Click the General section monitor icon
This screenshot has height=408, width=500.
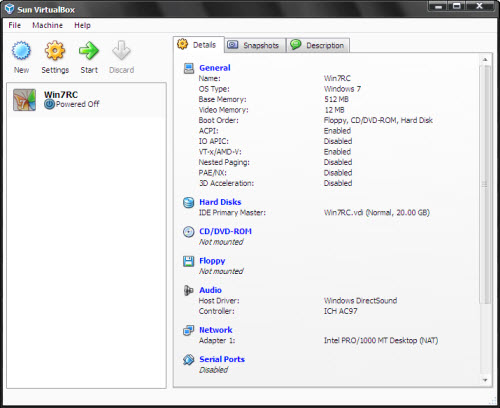[189, 68]
